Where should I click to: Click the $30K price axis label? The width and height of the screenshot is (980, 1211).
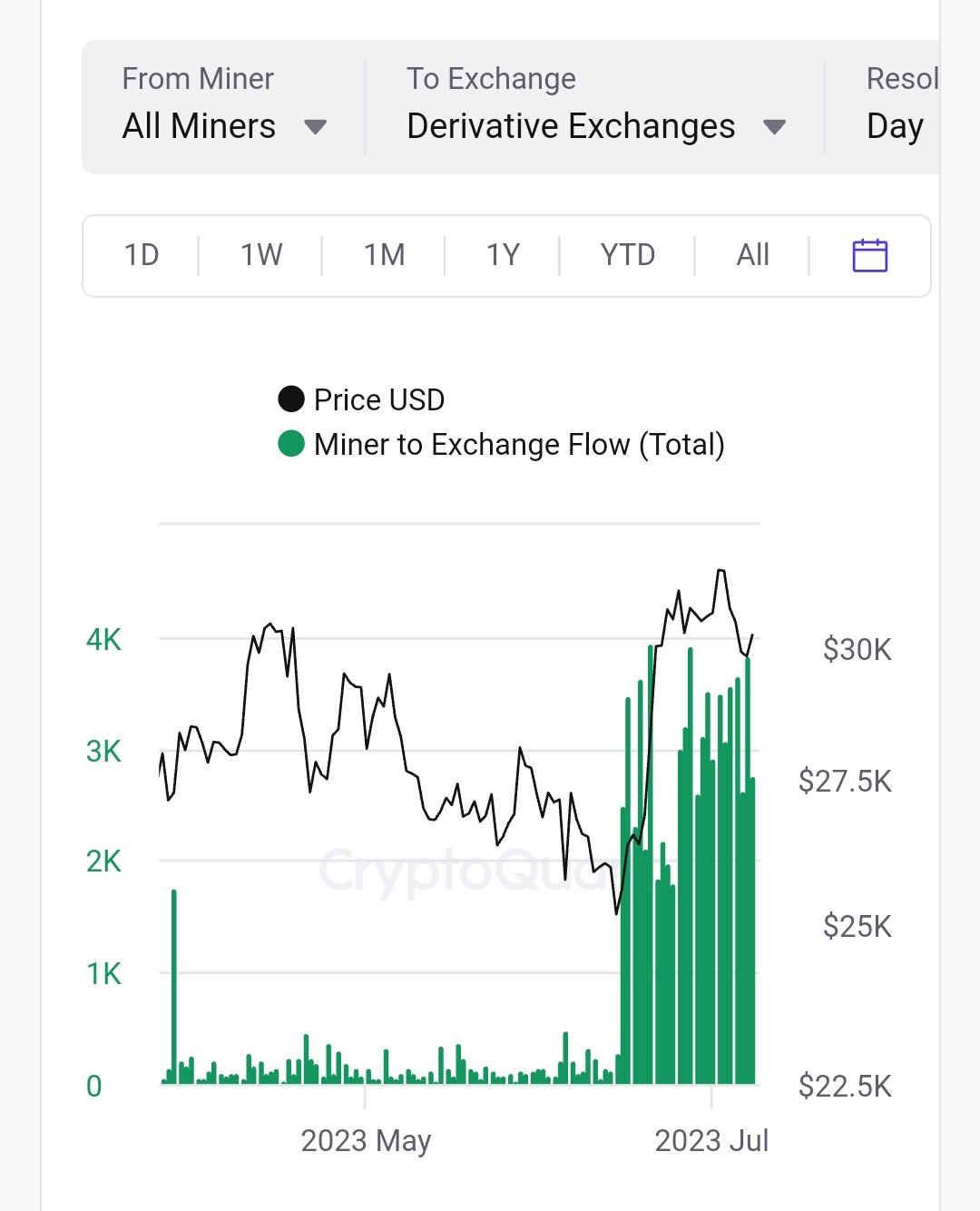point(857,650)
